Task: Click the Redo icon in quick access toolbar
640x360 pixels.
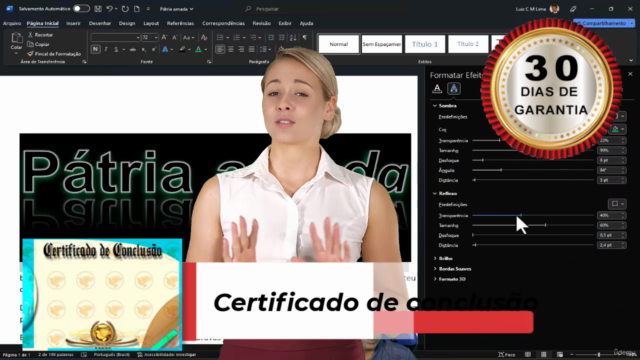Action: pos(125,9)
